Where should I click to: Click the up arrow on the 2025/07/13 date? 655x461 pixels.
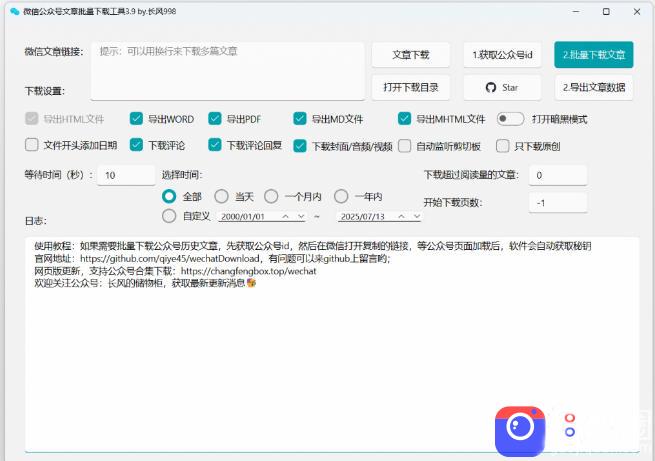click(x=401, y=216)
